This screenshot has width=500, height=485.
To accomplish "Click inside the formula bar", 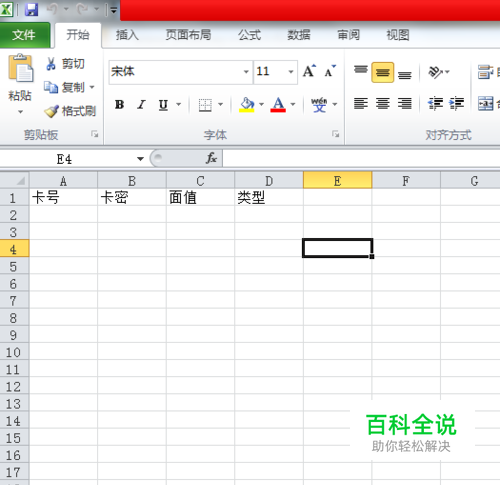I will (361, 159).
